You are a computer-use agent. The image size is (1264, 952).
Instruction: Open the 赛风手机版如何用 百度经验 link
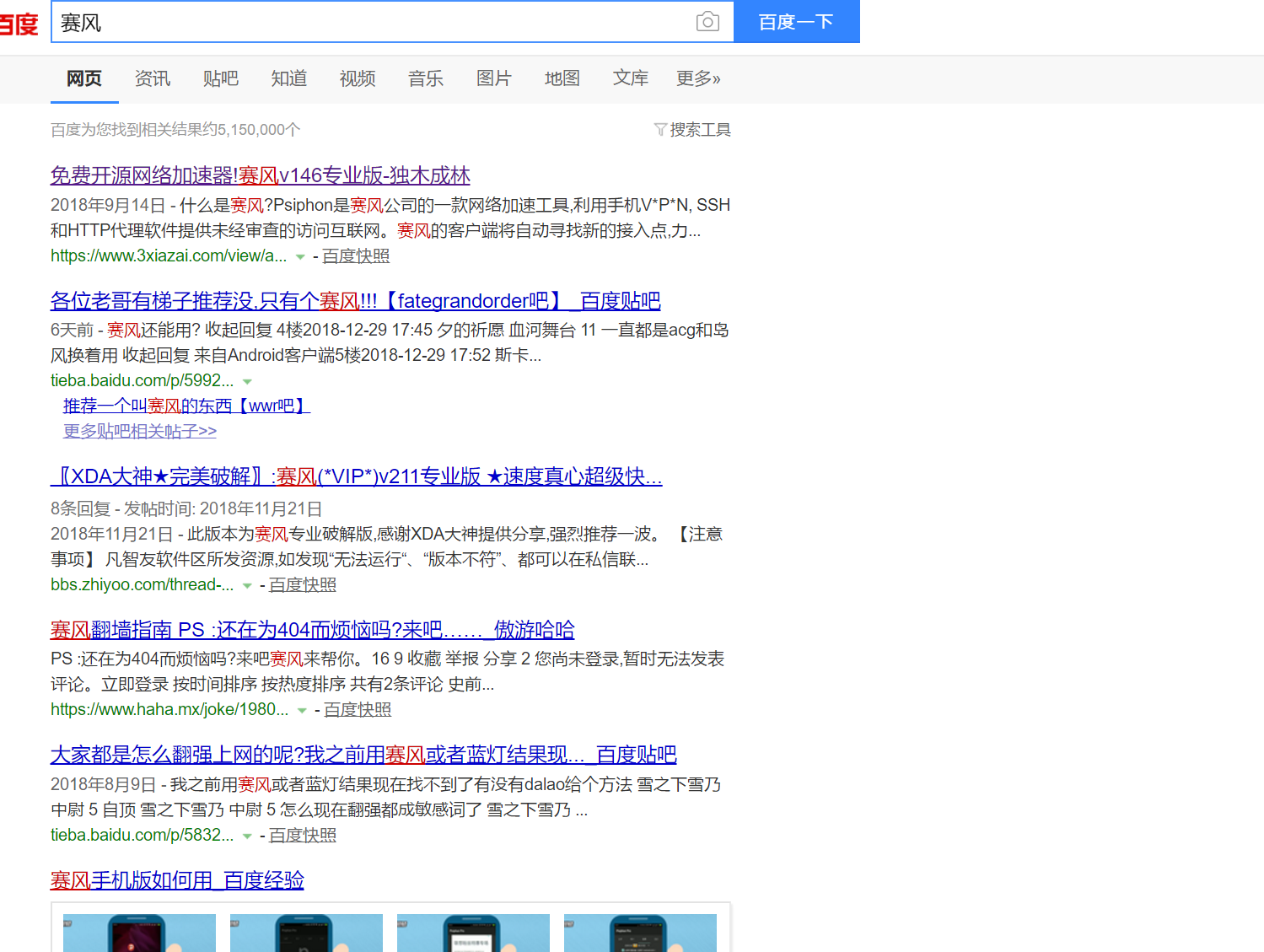click(177, 880)
